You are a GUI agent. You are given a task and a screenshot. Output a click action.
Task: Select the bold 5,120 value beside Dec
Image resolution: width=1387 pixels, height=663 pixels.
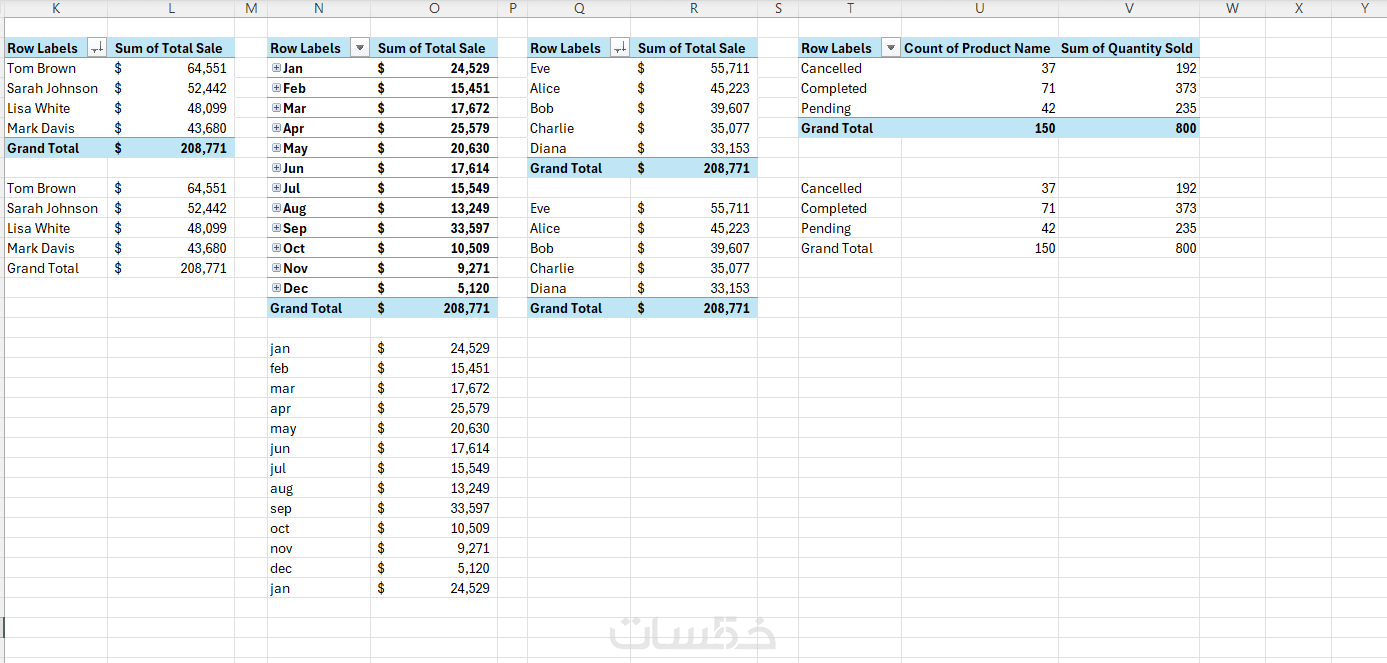(434, 288)
